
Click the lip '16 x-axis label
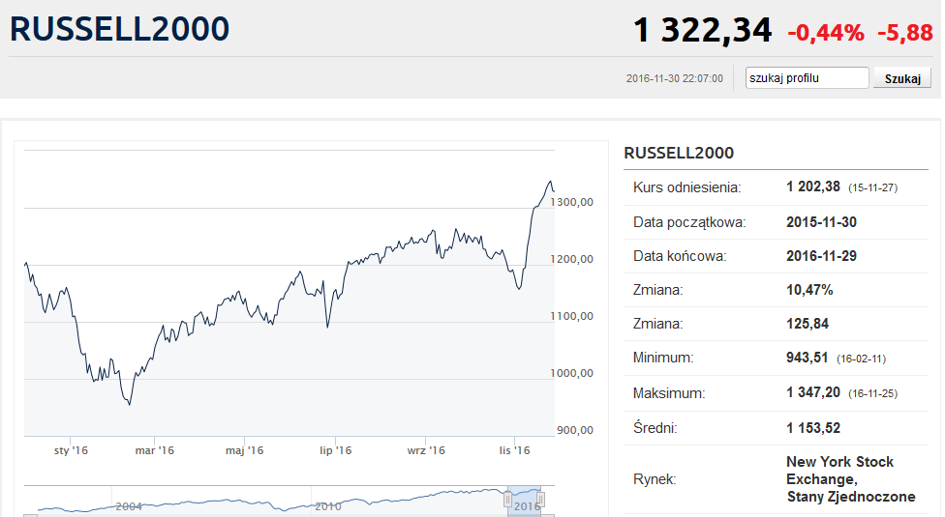(335, 451)
